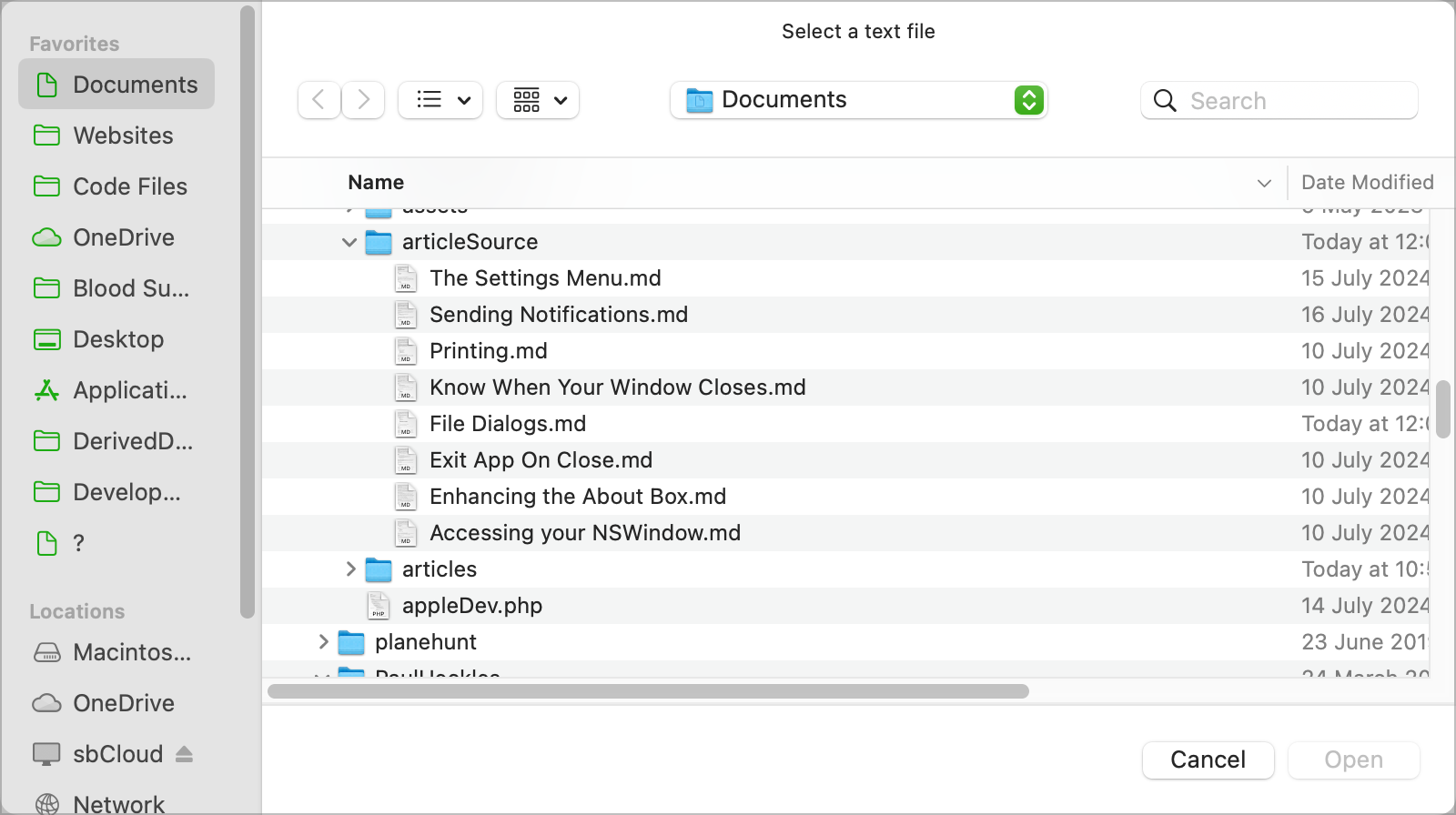Select Accessing your NSWindow.md file icon

[x=406, y=533]
